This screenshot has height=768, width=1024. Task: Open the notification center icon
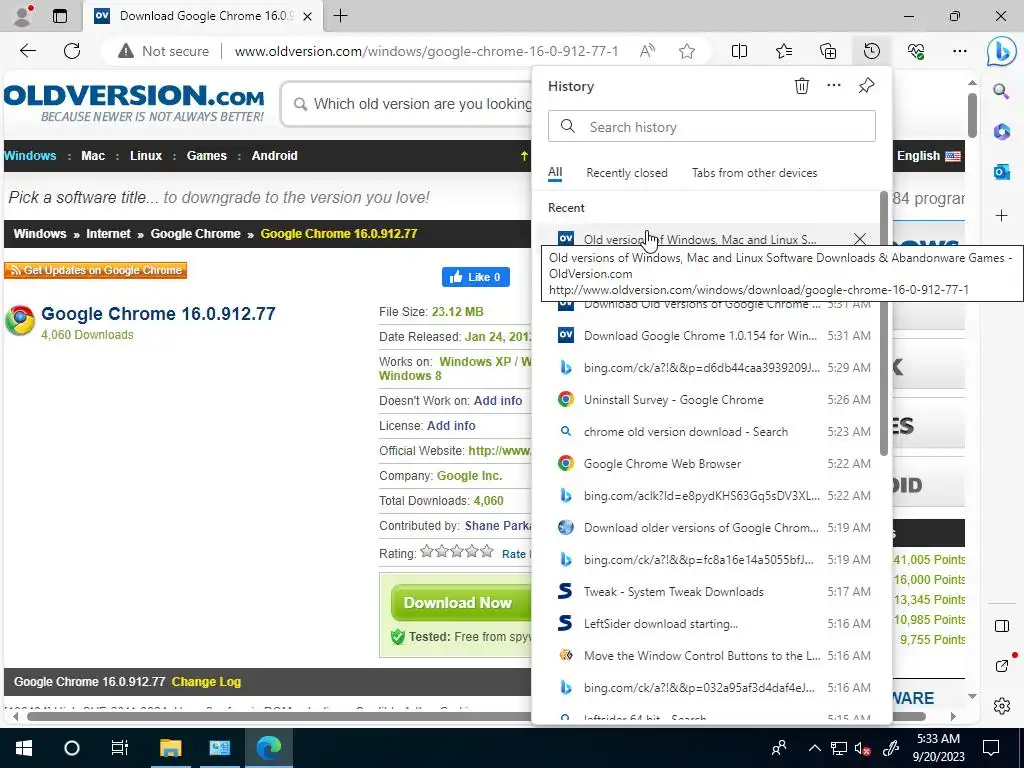tap(991, 748)
